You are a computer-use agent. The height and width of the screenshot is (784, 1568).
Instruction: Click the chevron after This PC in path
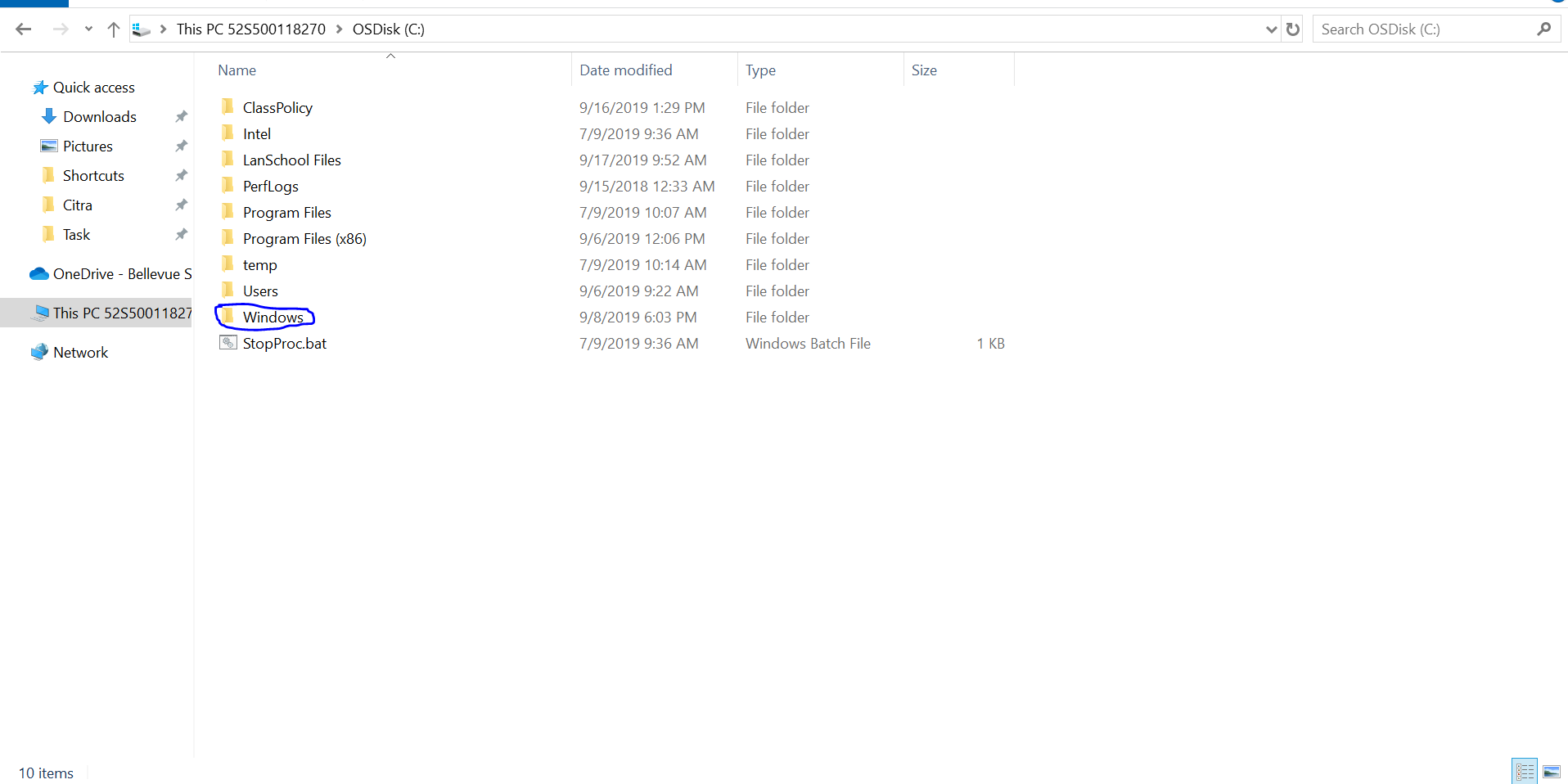point(339,29)
